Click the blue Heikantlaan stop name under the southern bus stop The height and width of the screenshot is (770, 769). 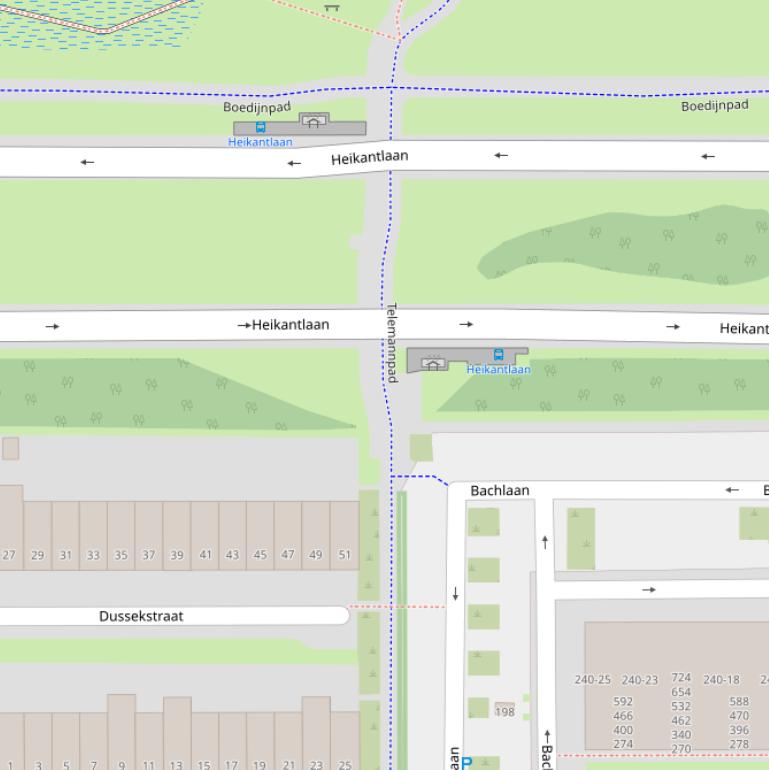(498, 370)
